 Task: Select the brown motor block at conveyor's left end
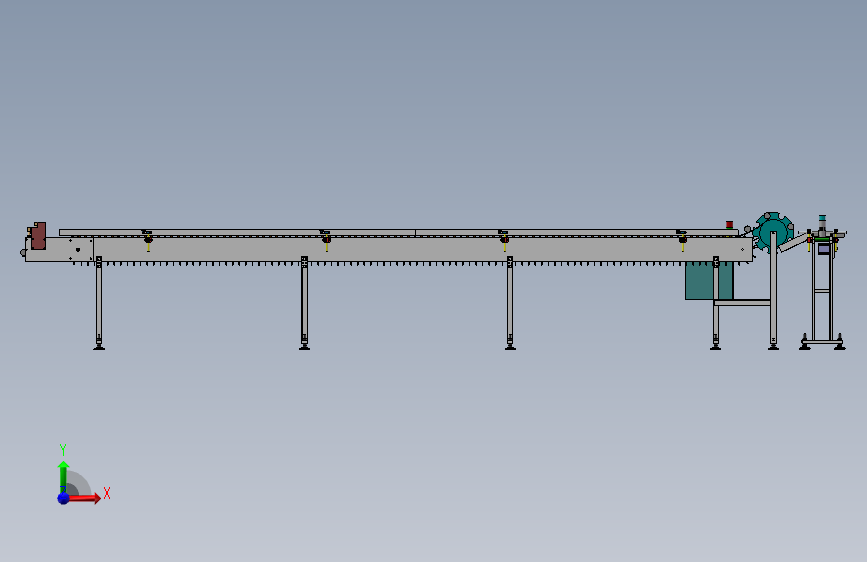(38, 236)
